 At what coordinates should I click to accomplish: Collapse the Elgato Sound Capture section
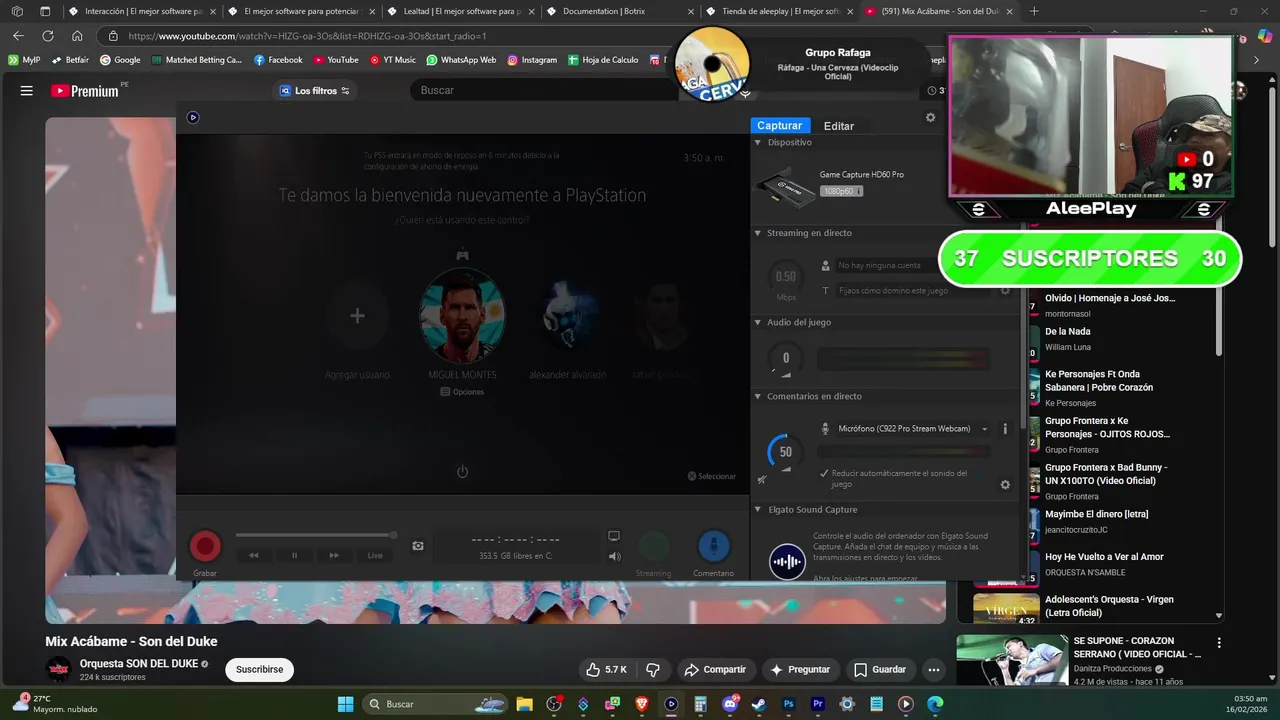tap(757, 510)
